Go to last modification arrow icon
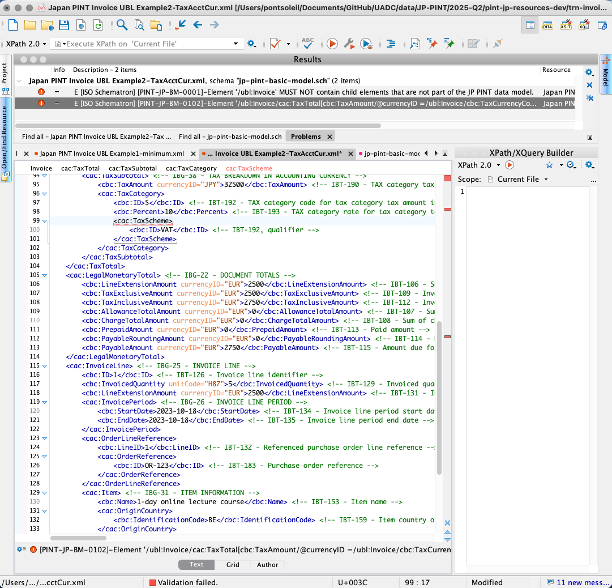Screen dimensions: 612x588 tap(180, 25)
